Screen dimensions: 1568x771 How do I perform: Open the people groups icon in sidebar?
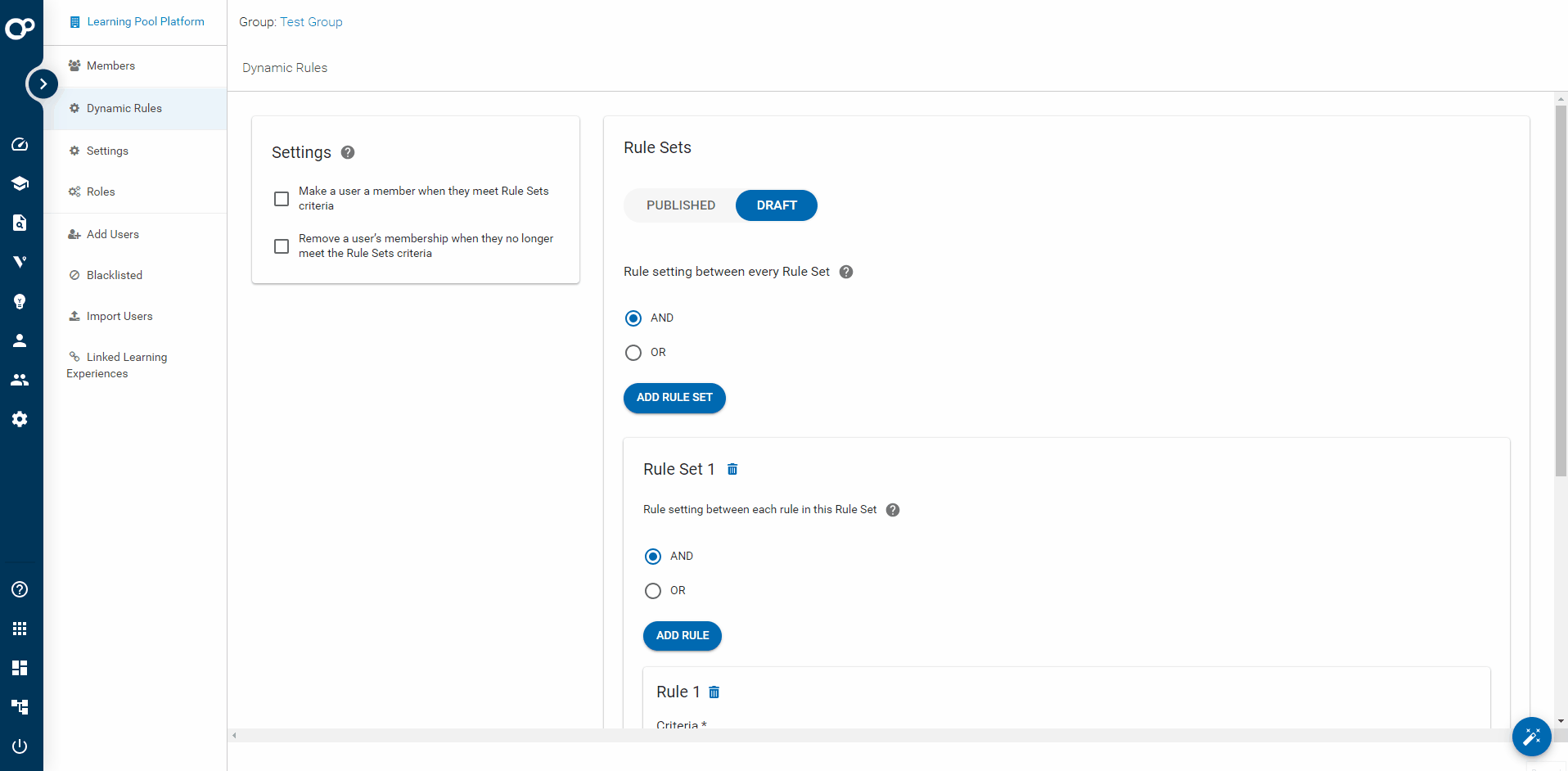tap(20, 379)
